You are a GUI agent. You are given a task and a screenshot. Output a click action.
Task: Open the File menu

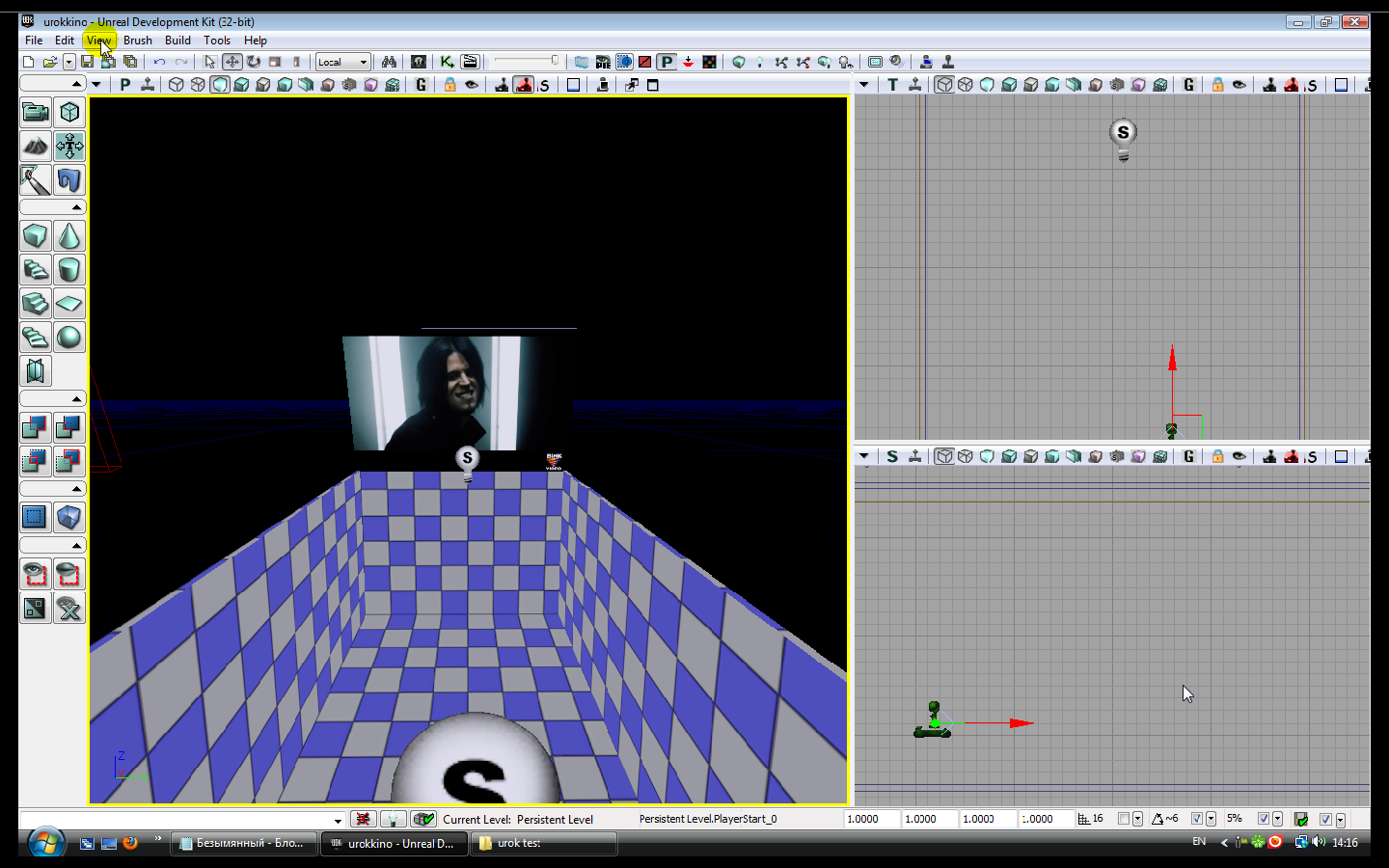[x=34, y=41]
